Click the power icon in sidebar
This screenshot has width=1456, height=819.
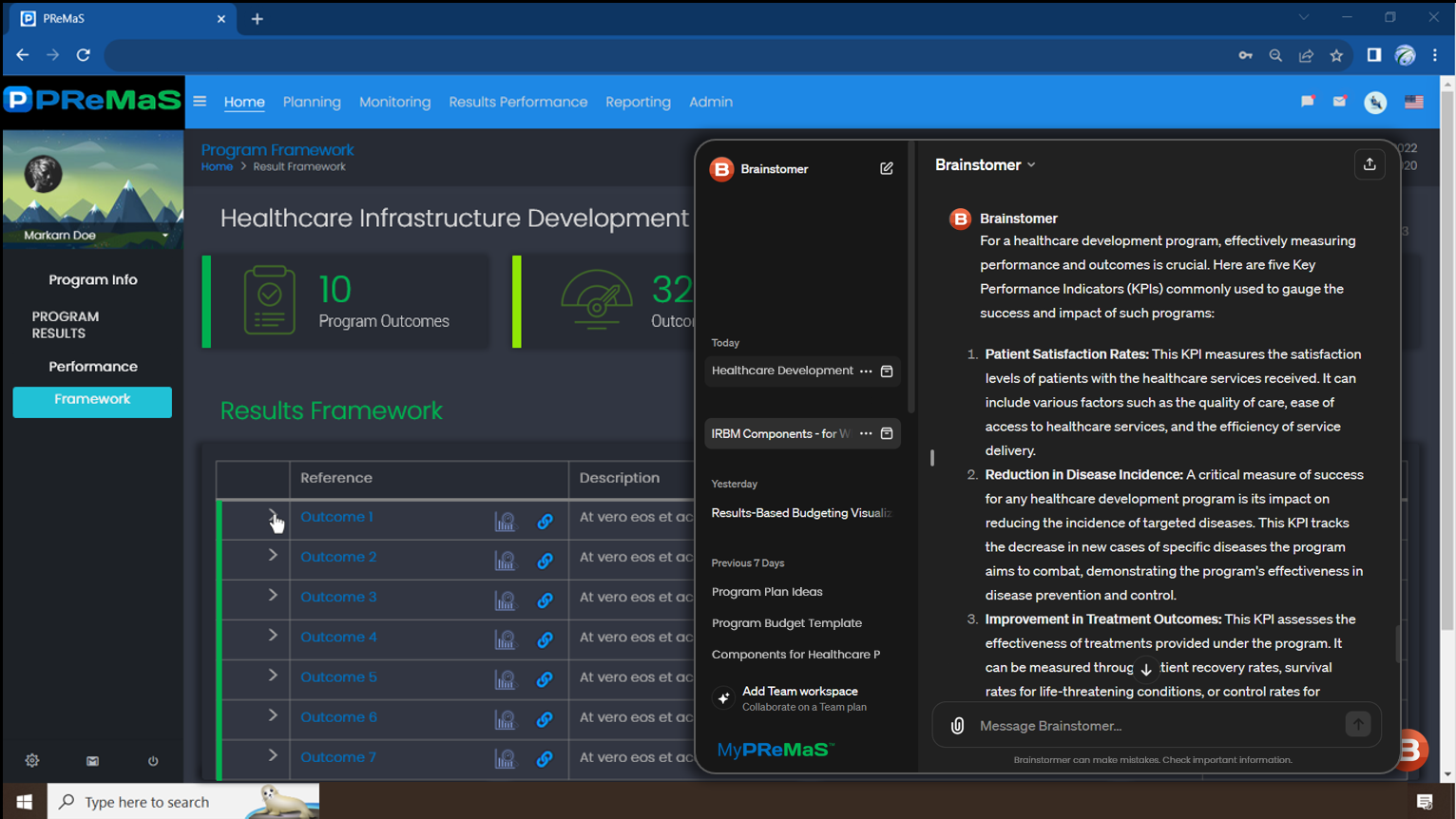[153, 761]
